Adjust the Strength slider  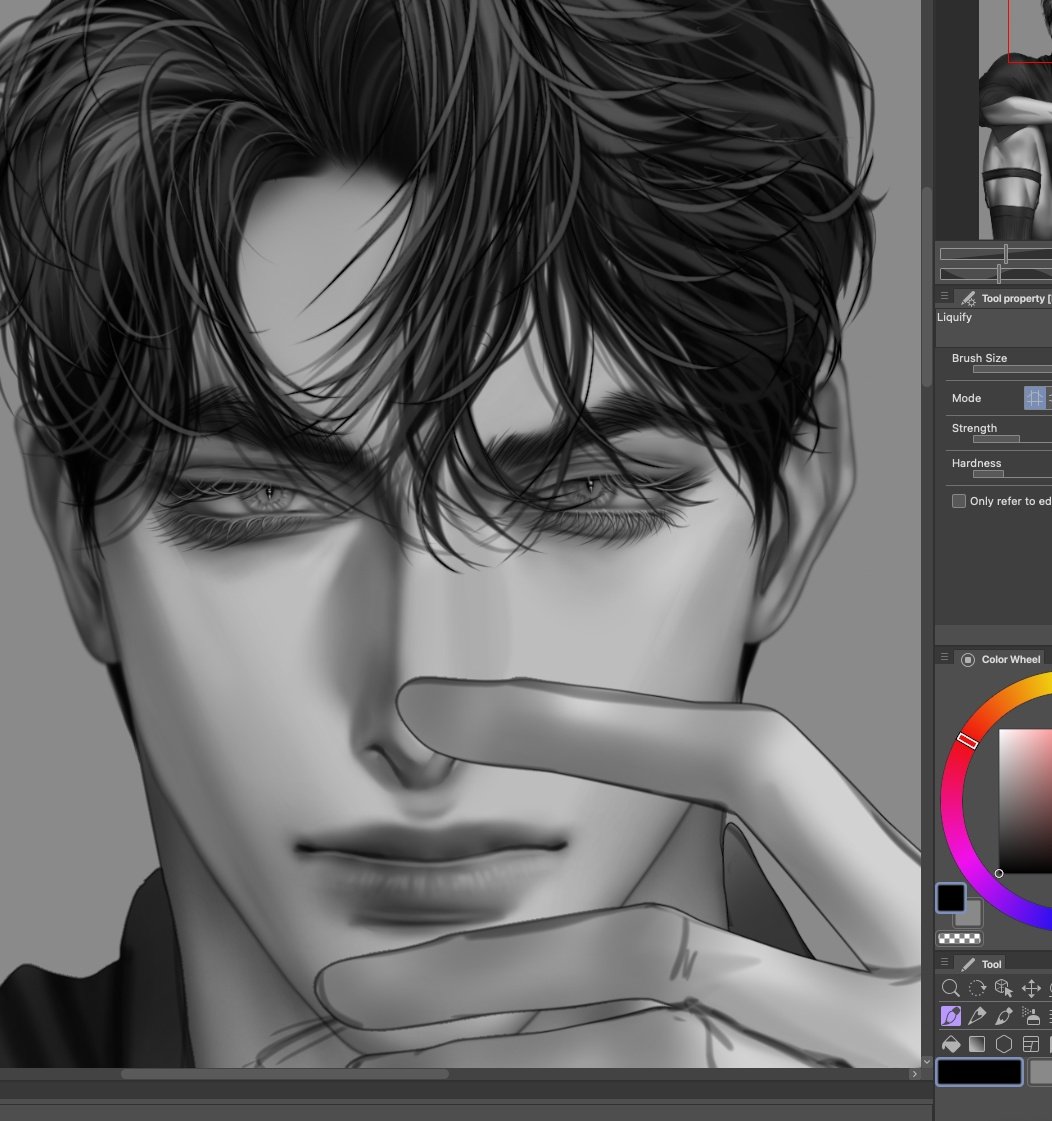(x=1012, y=439)
